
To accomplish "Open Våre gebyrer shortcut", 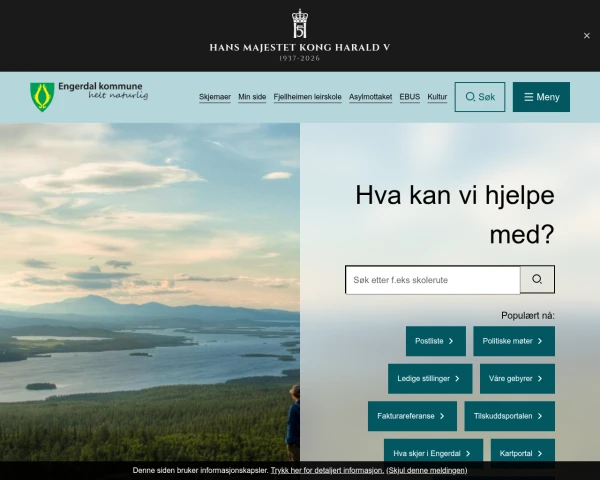I will coord(517,379).
